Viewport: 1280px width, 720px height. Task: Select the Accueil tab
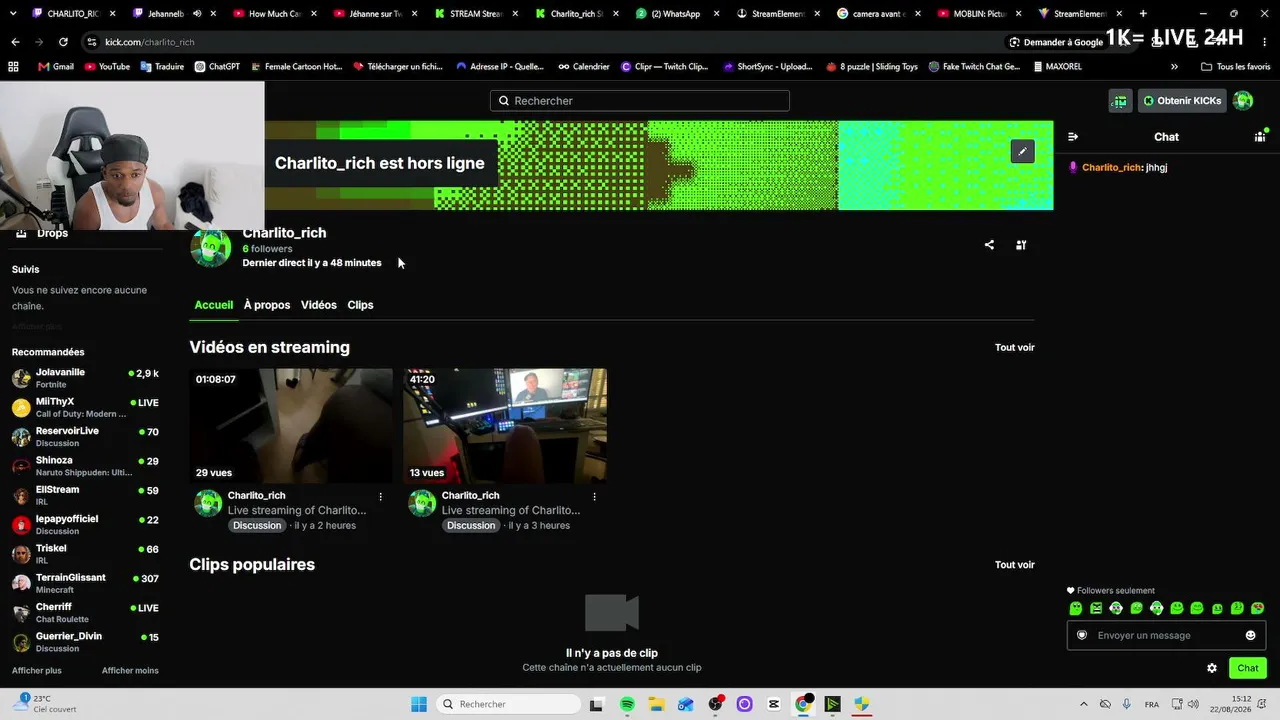[214, 305]
